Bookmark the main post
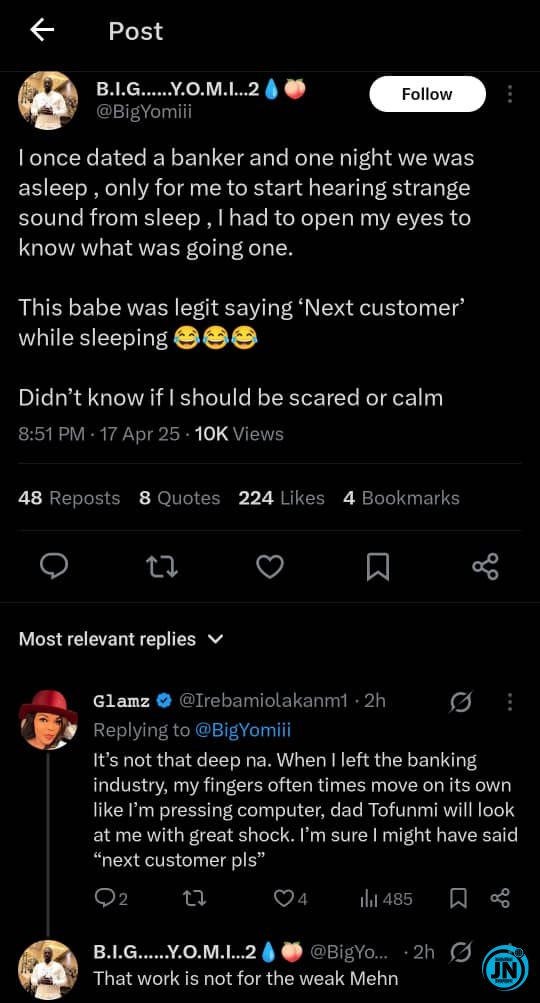540x1003 pixels. click(x=377, y=567)
